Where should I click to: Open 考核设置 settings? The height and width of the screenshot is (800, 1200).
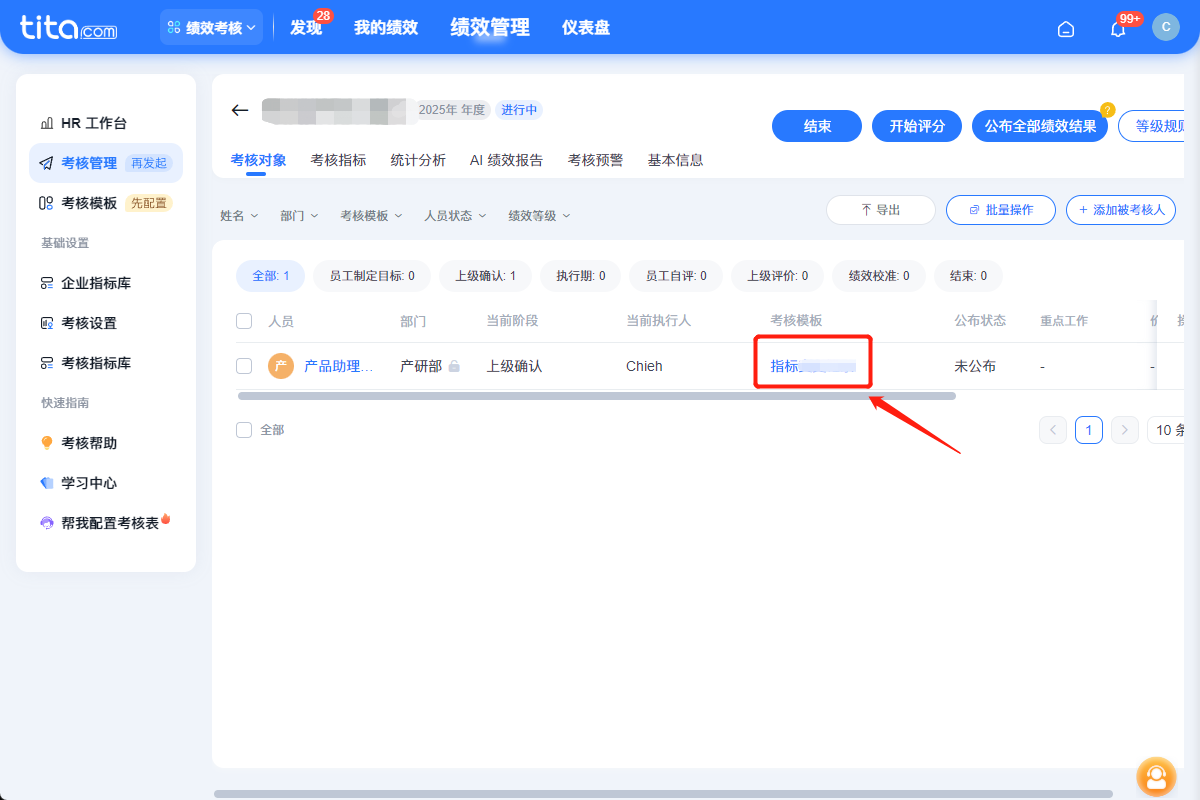(x=76, y=322)
